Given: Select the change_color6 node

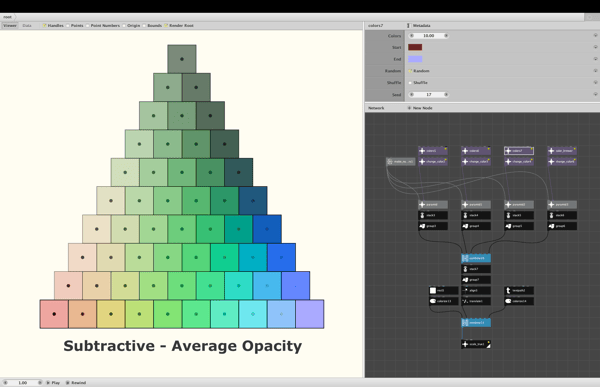Looking at the screenshot, I should 562,162.
